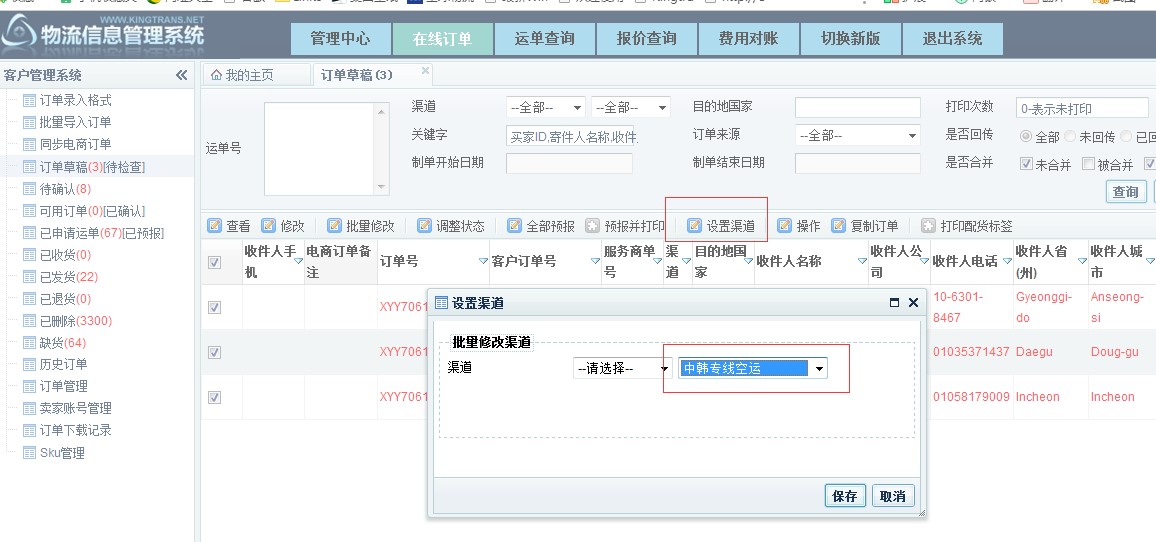Click the 调整状态 adjust status icon

tap(424, 226)
